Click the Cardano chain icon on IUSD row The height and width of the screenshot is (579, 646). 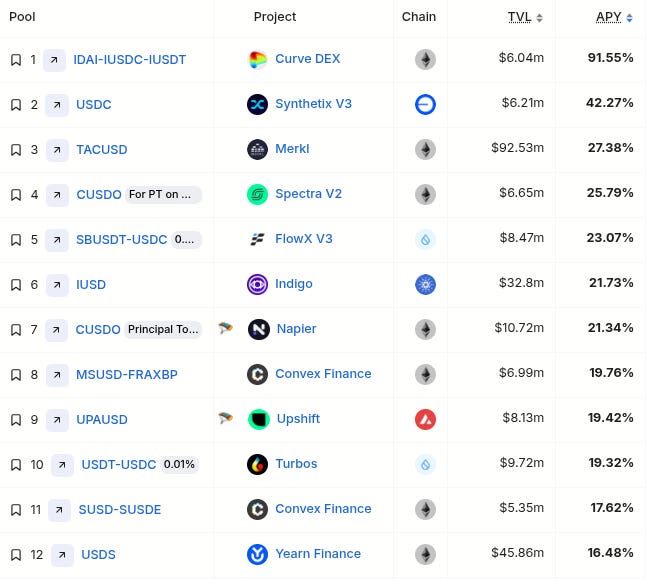[x=425, y=285]
